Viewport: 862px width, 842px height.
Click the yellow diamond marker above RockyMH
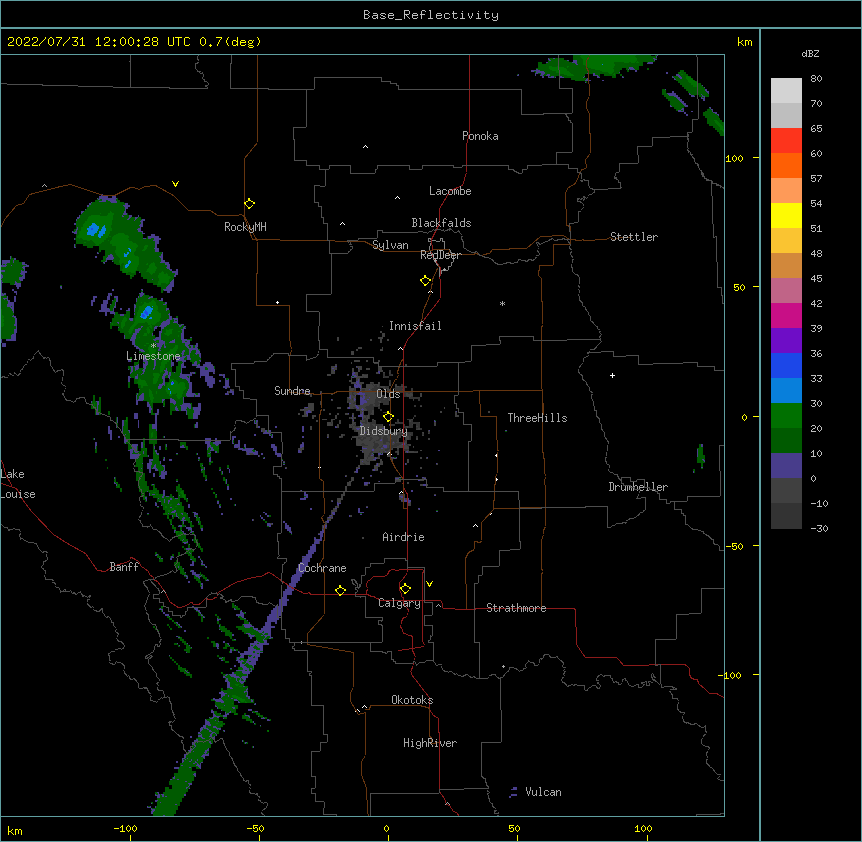click(250, 204)
